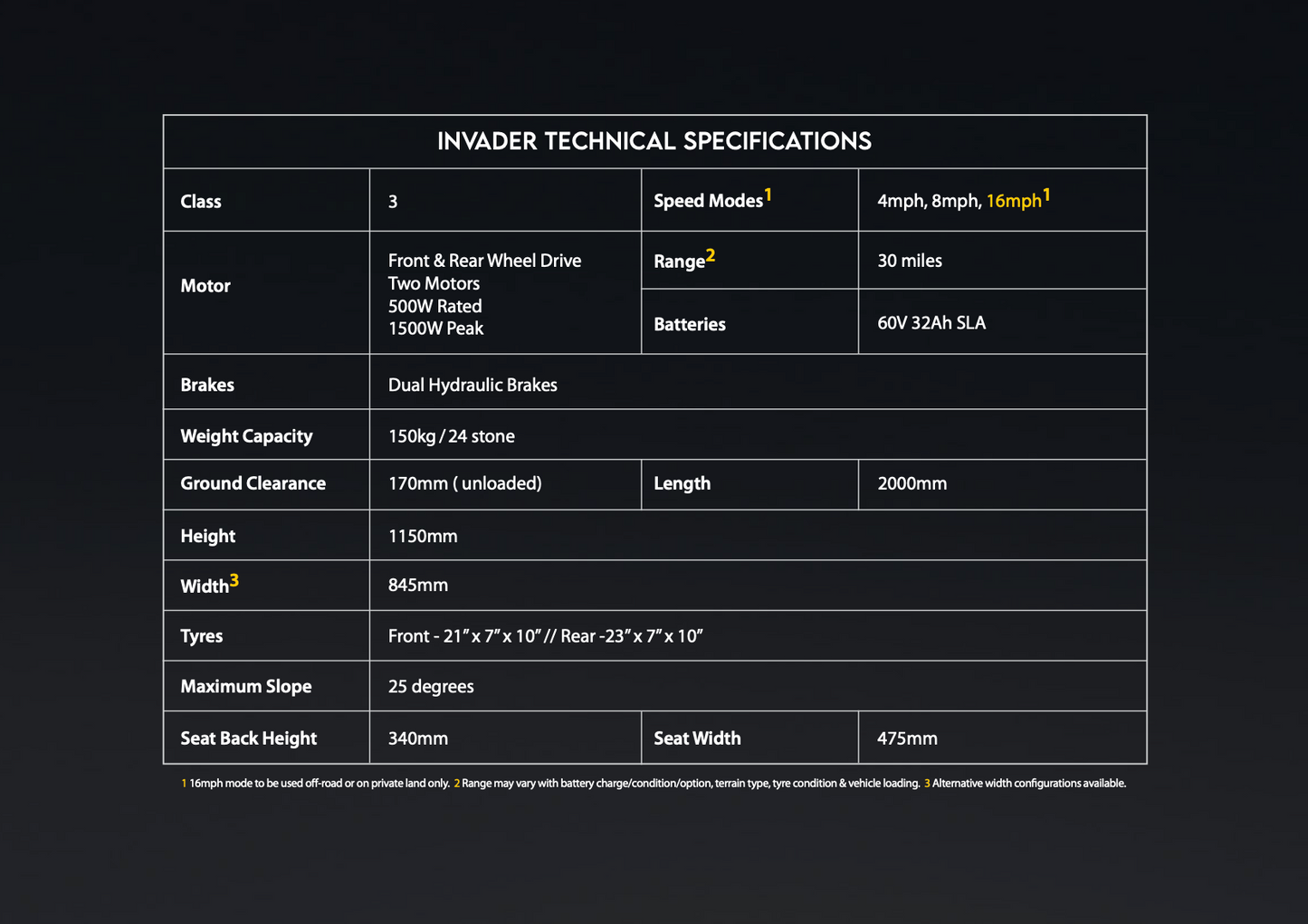Click the 'Brakes' label
The height and width of the screenshot is (924, 1308).
coord(207,385)
